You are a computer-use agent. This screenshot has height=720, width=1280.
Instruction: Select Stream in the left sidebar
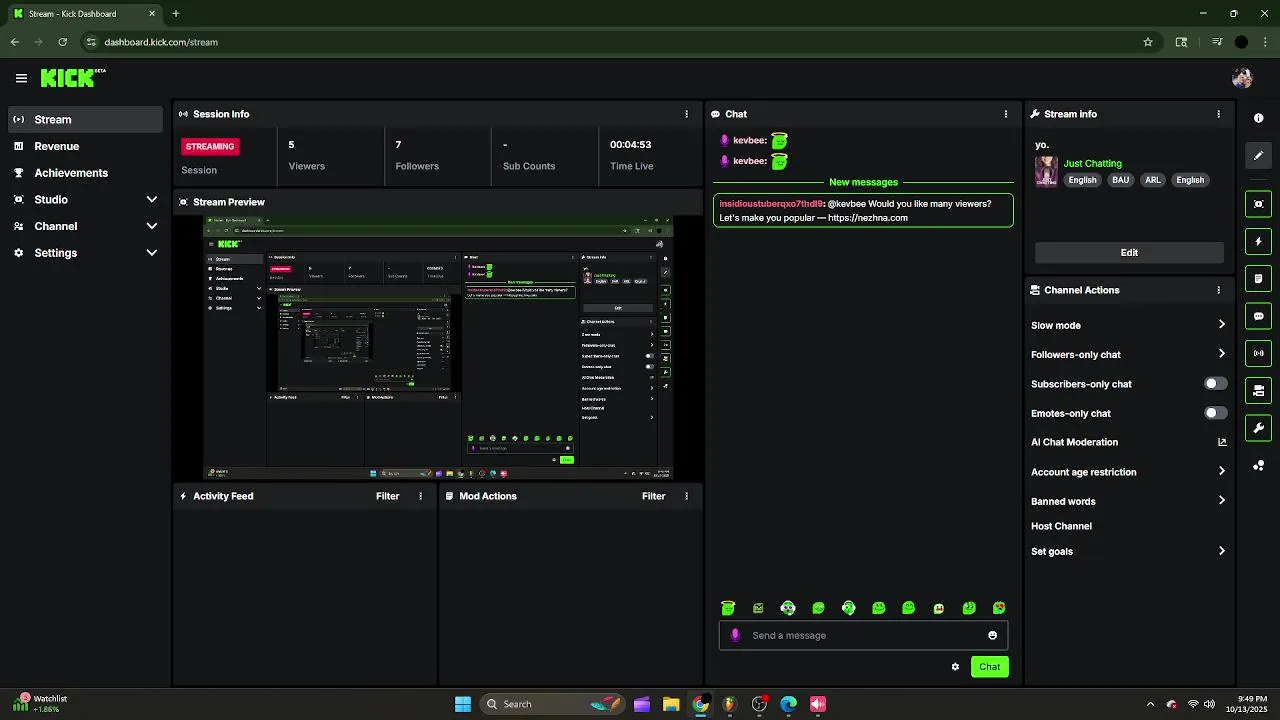click(x=84, y=119)
